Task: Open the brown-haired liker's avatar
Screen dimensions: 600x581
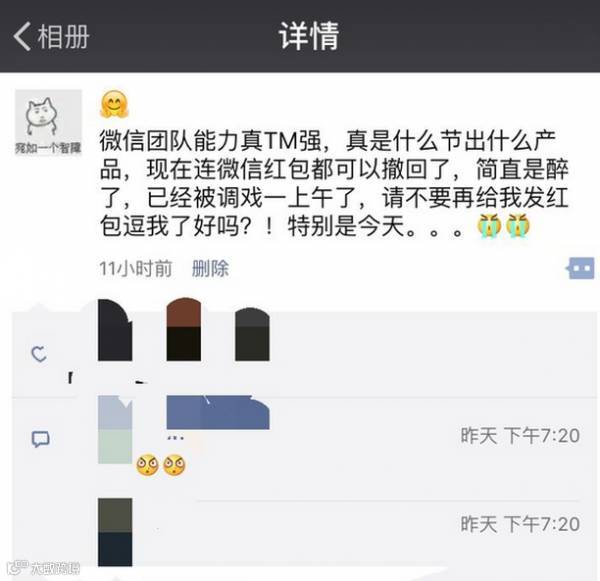Action: [184, 330]
